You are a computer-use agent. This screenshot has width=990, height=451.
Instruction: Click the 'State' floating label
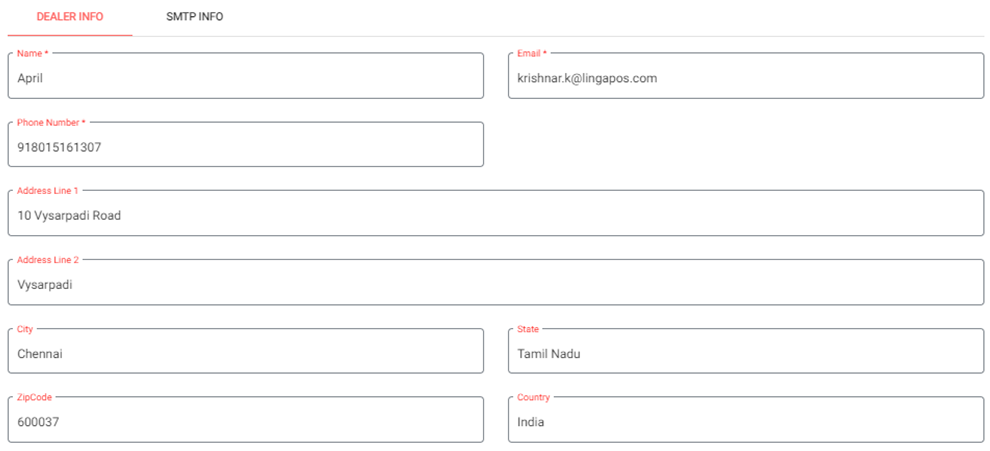528,328
